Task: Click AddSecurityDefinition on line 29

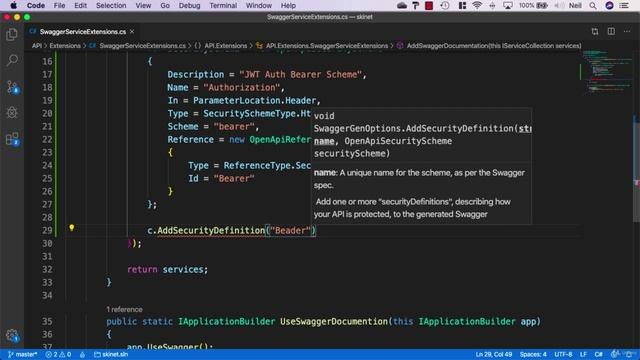Action: pyautogui.click(x=211, y=231)
